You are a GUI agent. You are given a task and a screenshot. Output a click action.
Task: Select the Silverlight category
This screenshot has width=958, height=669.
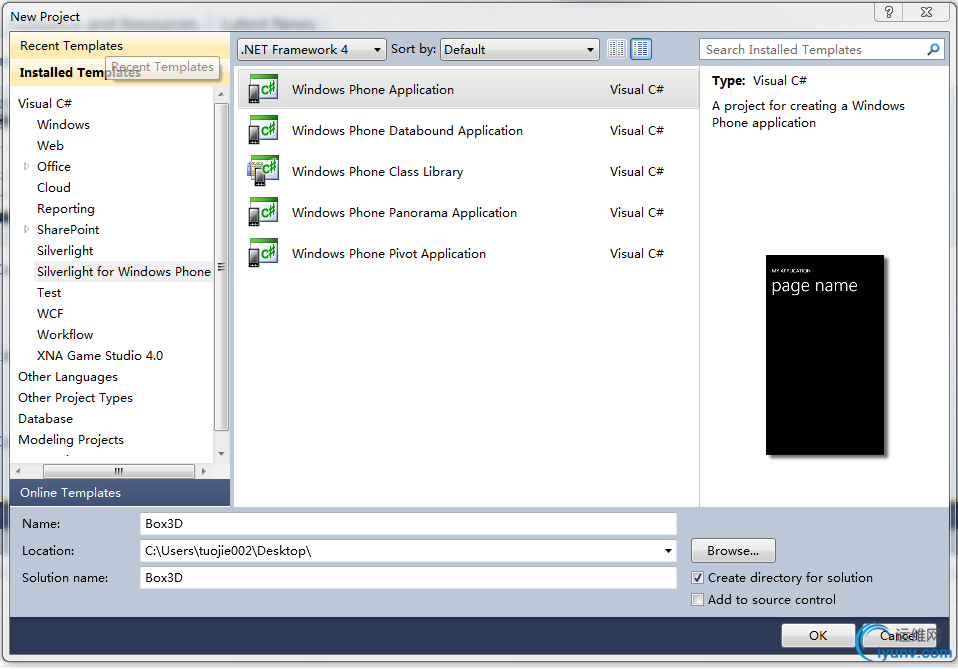click(x=65, y=250)
